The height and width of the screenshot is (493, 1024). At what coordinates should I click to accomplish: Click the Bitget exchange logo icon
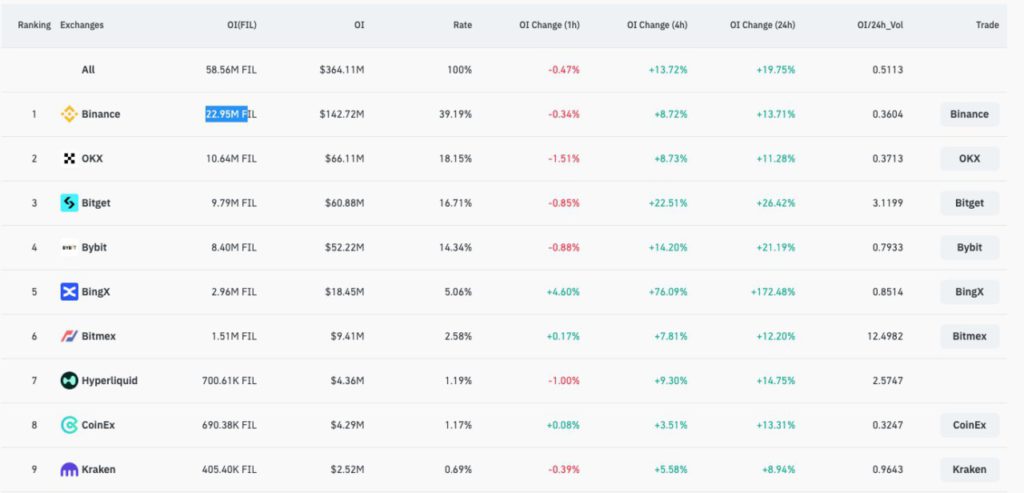(69, 203)
